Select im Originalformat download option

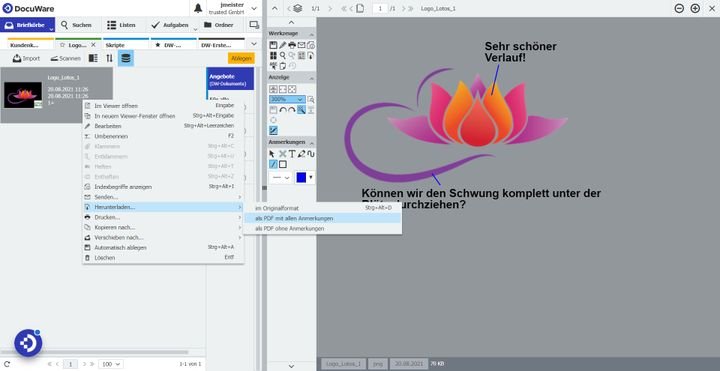click(x=322, y=208)
